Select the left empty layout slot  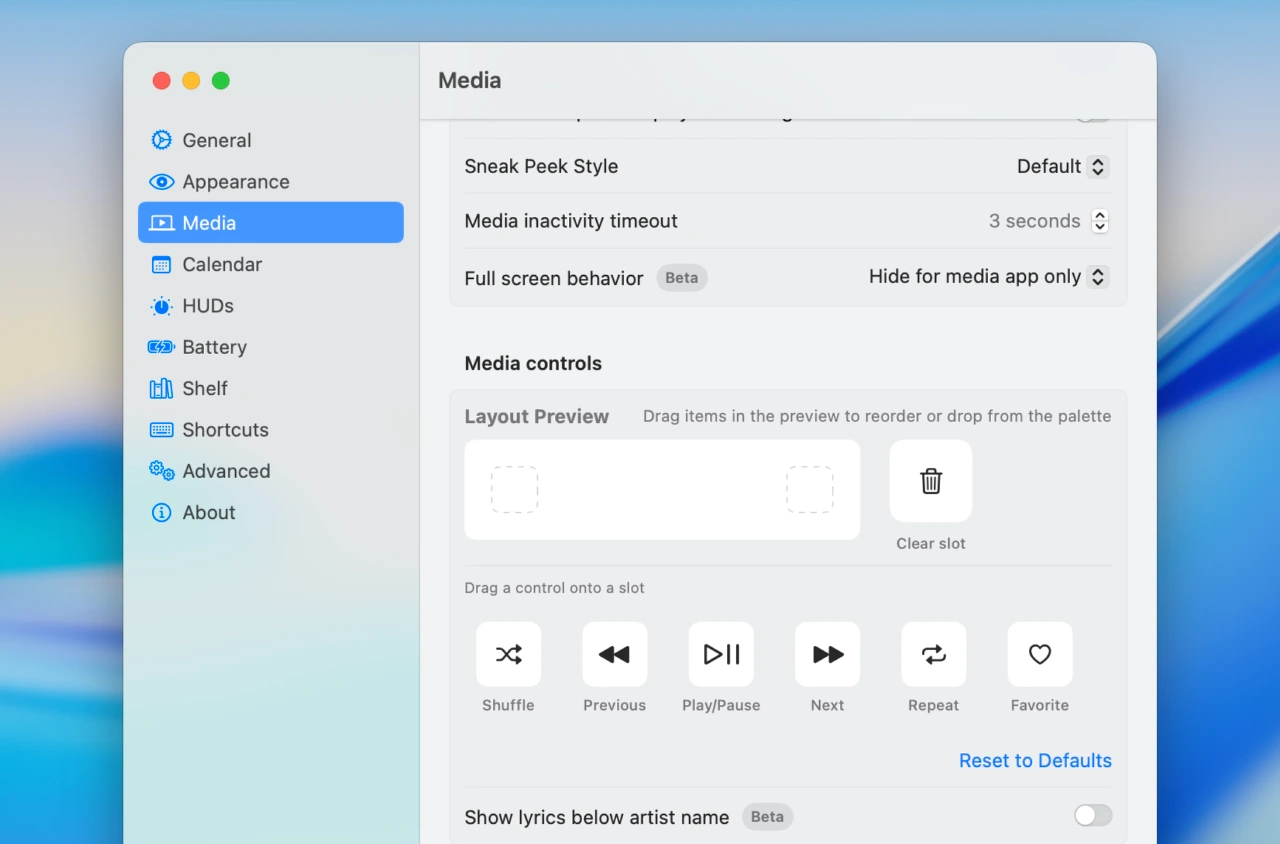click(x=514, y=489)
